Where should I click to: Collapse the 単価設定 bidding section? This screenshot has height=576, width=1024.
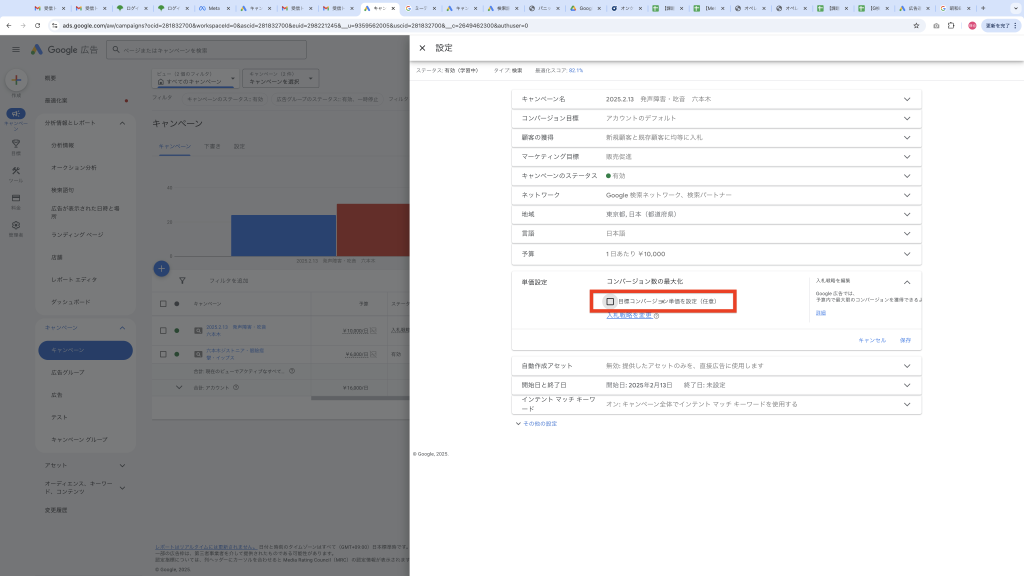tap(907, 282)
